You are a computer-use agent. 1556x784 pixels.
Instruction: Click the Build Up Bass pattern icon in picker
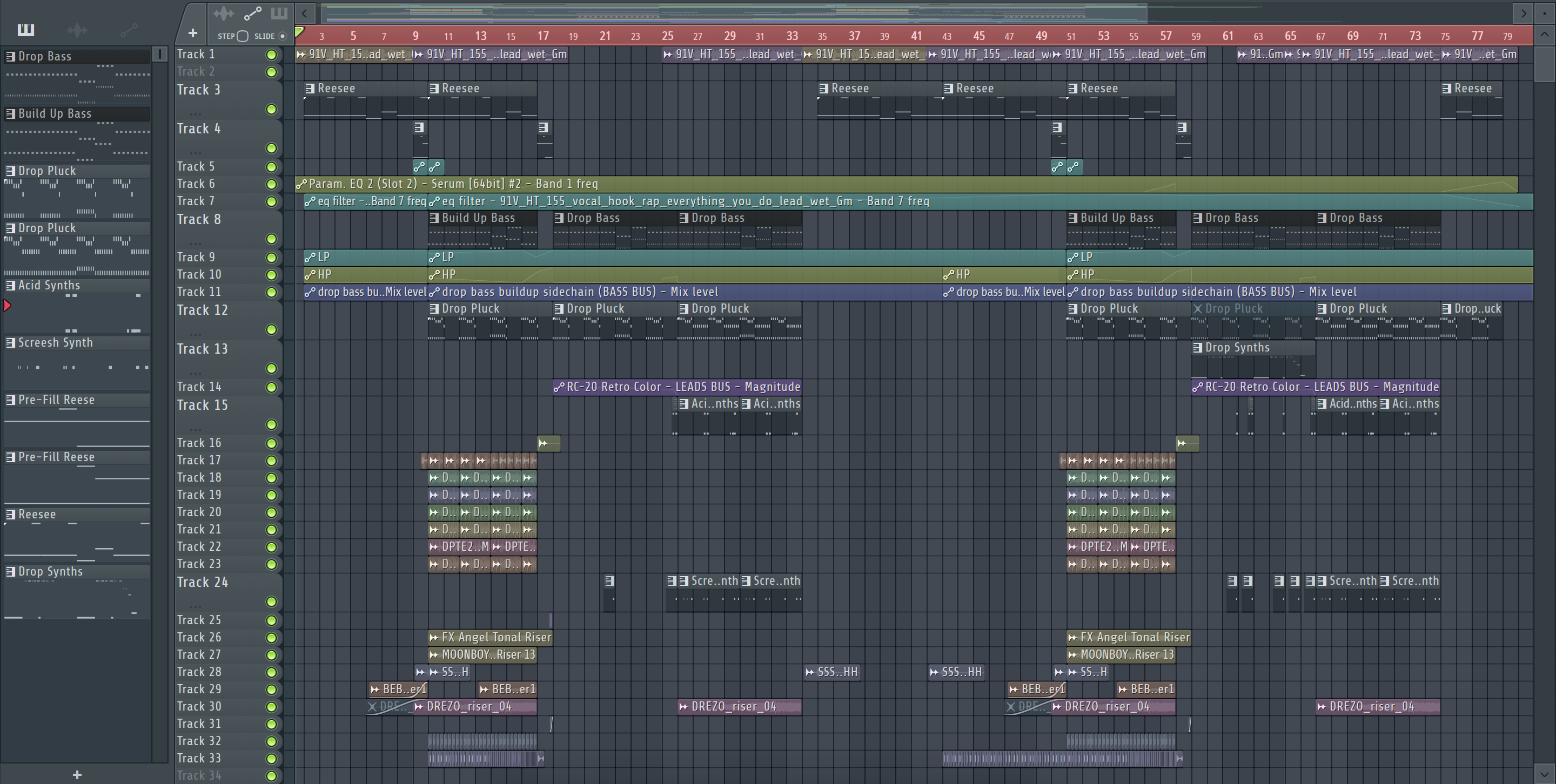tap(10, 113)
